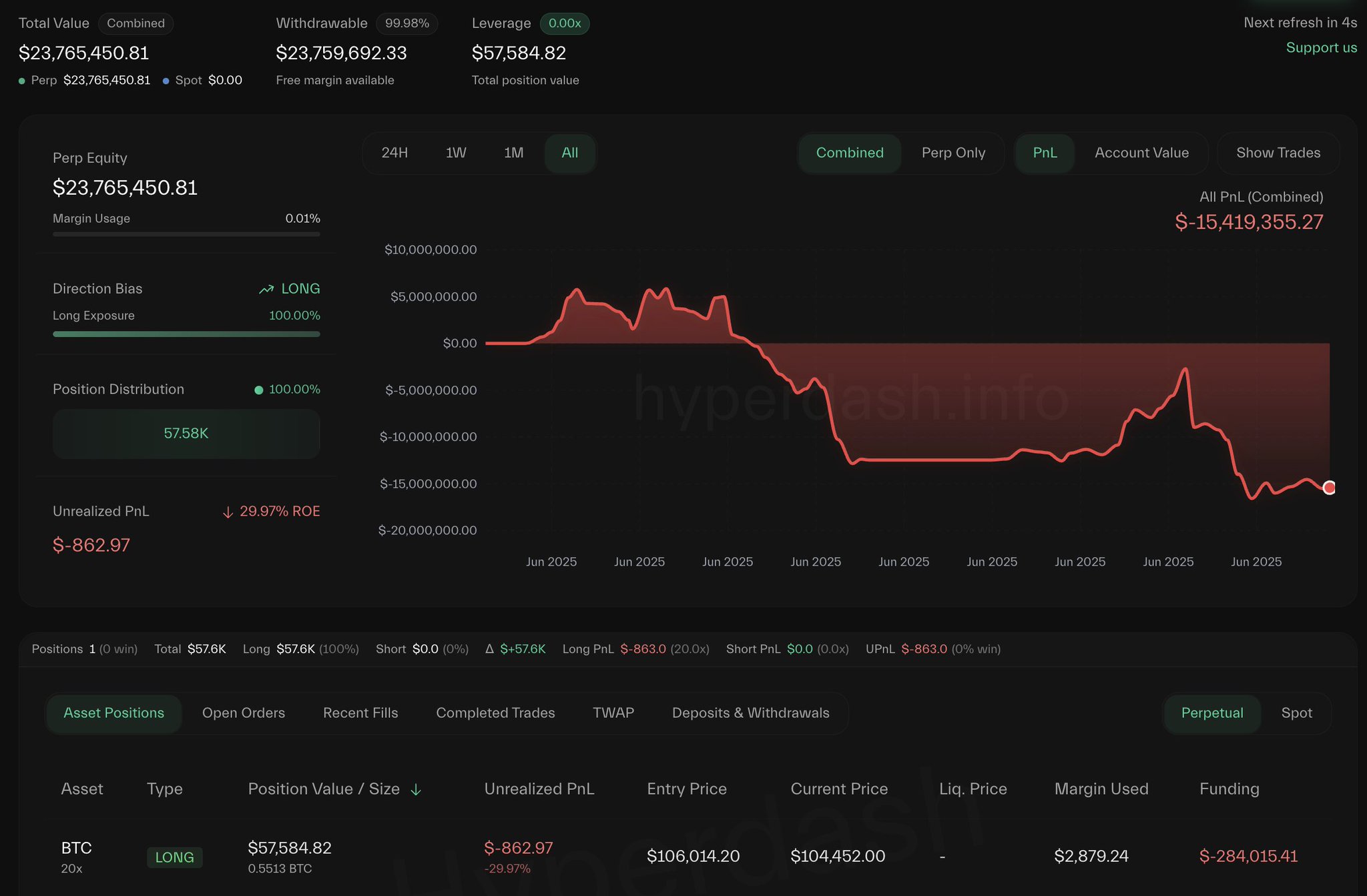The image size is (1367, 896).
Task: Click the $-862.97 value in BTC row
Action: tap(519, 848)
